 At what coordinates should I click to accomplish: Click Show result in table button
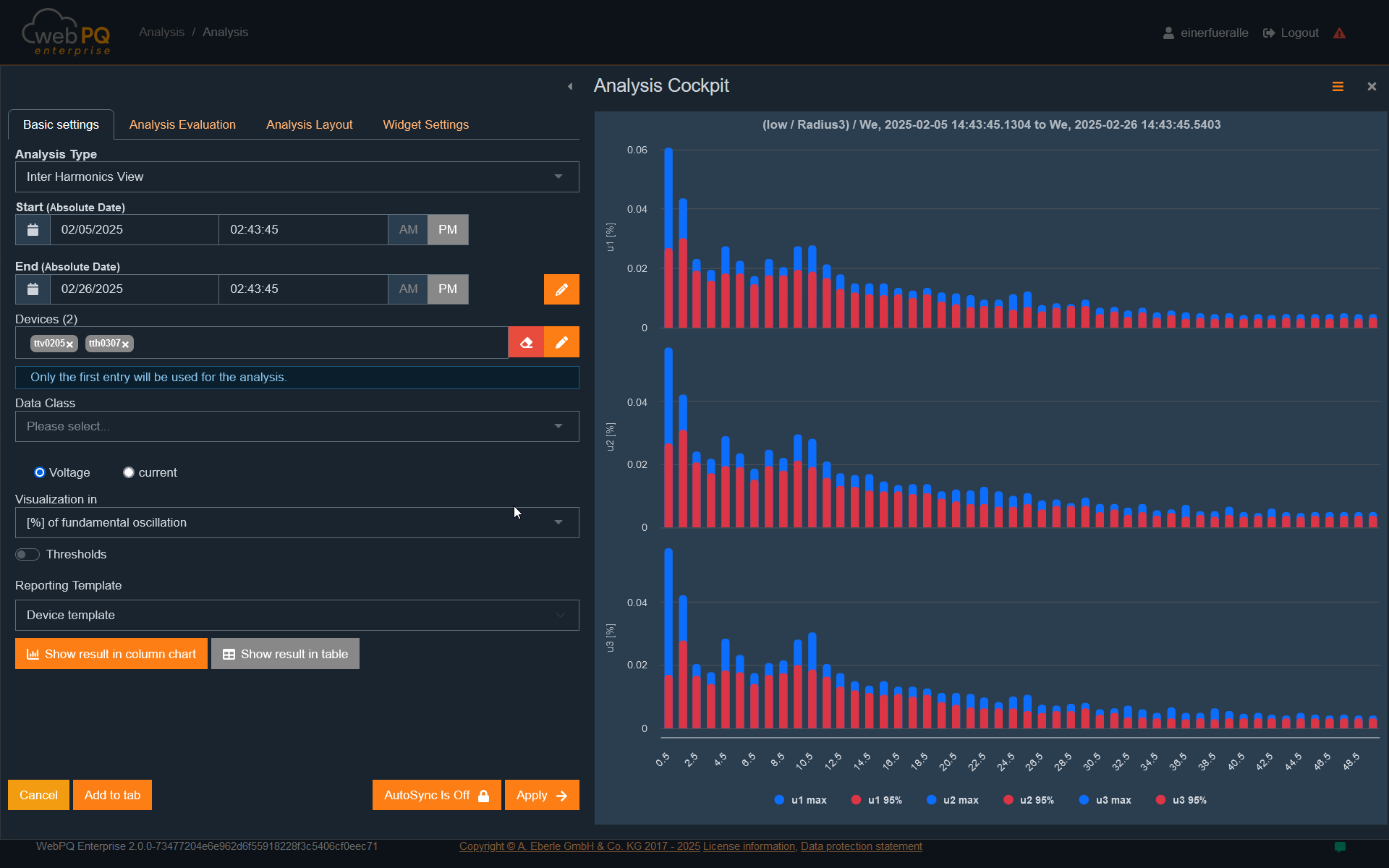click(285, 654)
